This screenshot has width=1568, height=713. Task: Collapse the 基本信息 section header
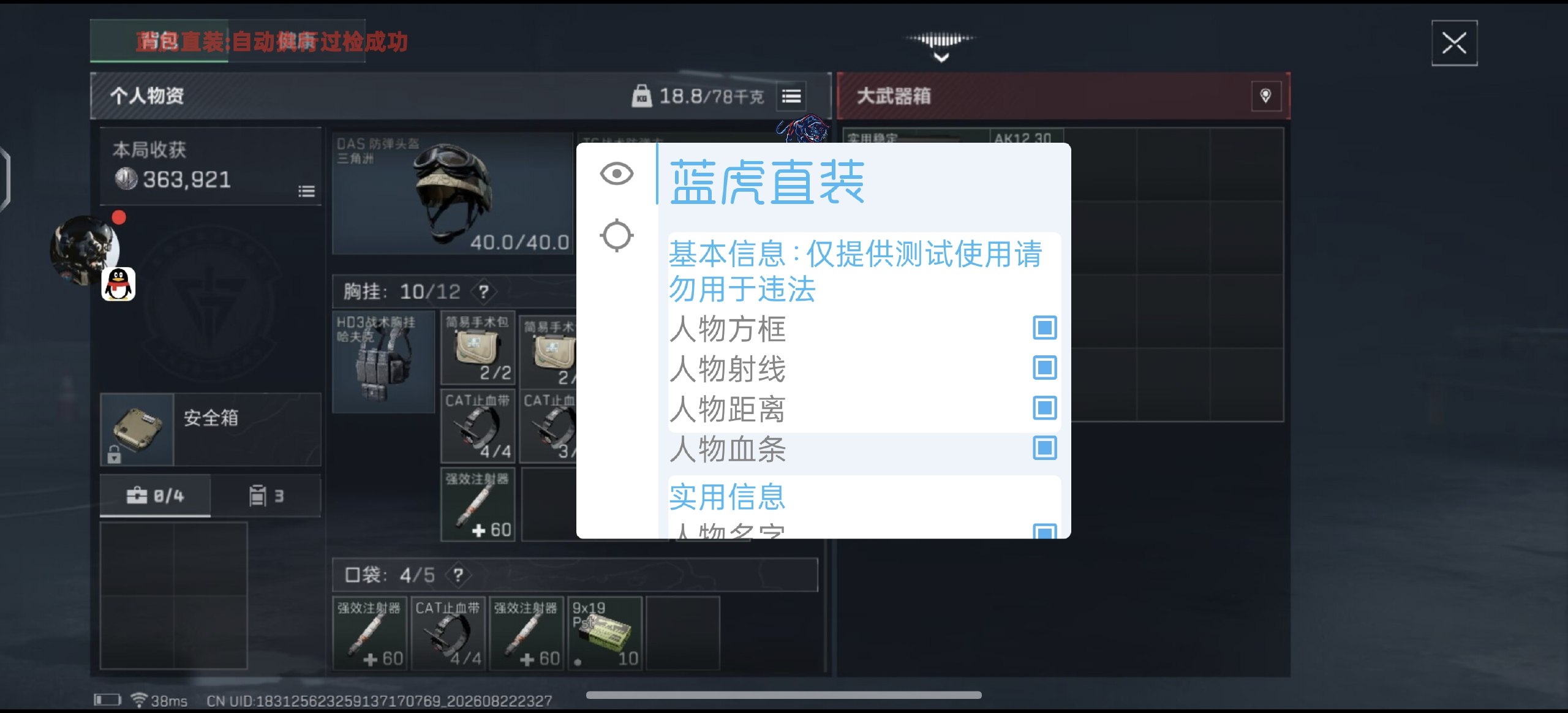pos(855,271)
